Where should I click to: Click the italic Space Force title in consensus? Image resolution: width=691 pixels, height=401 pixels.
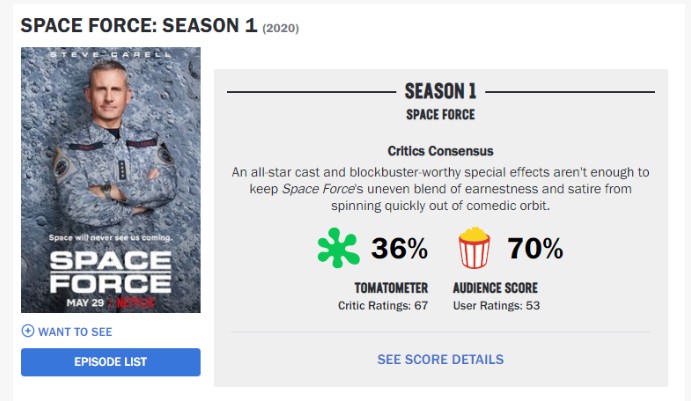[318, 189]
